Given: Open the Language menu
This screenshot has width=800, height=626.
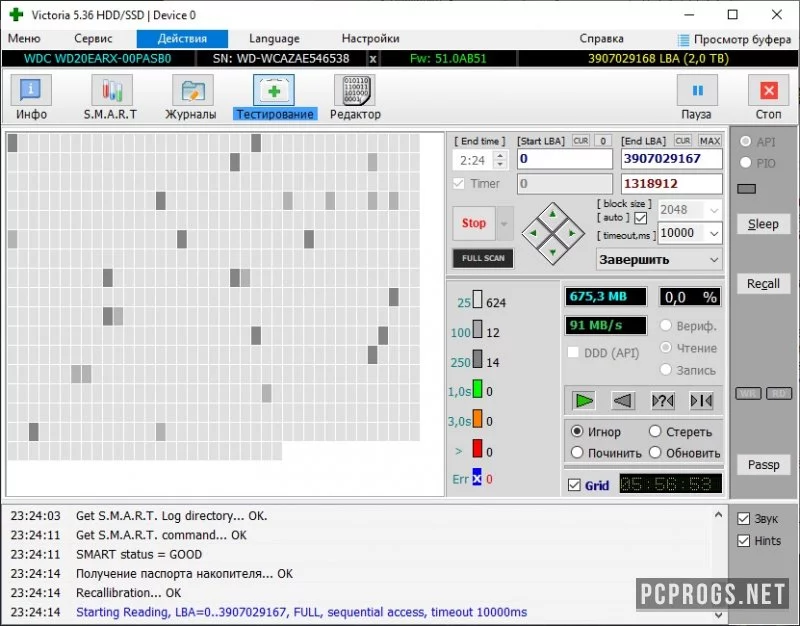Looking at the screenshot, I should tap(274, 39).
